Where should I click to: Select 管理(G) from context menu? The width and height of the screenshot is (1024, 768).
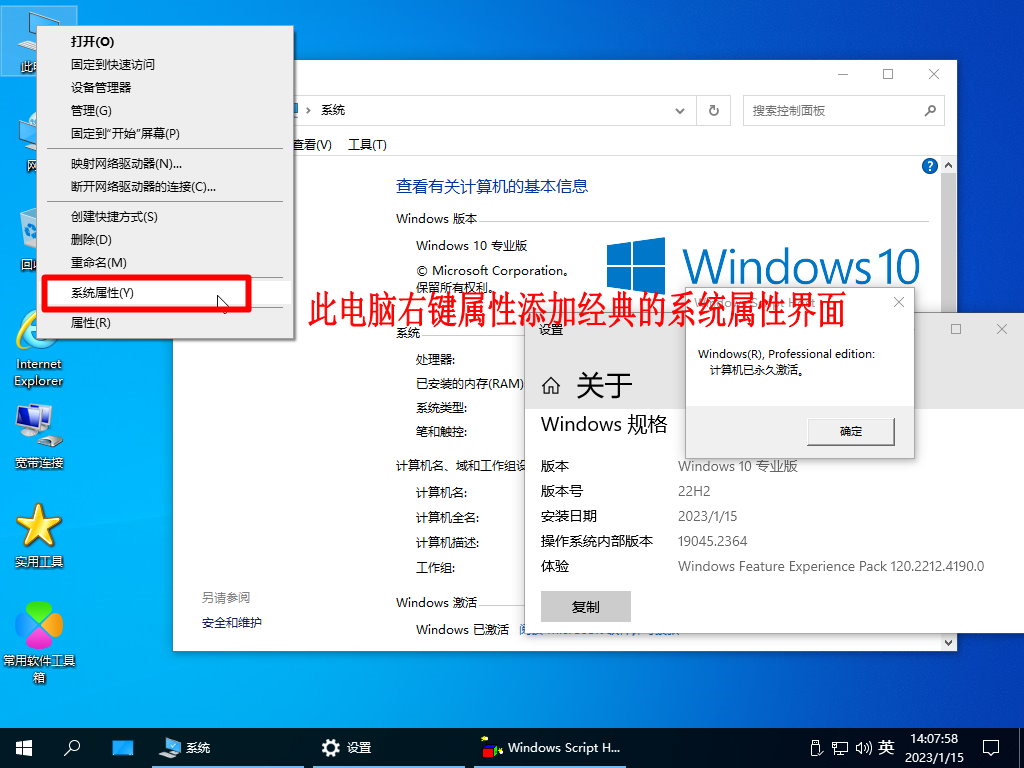165,110
